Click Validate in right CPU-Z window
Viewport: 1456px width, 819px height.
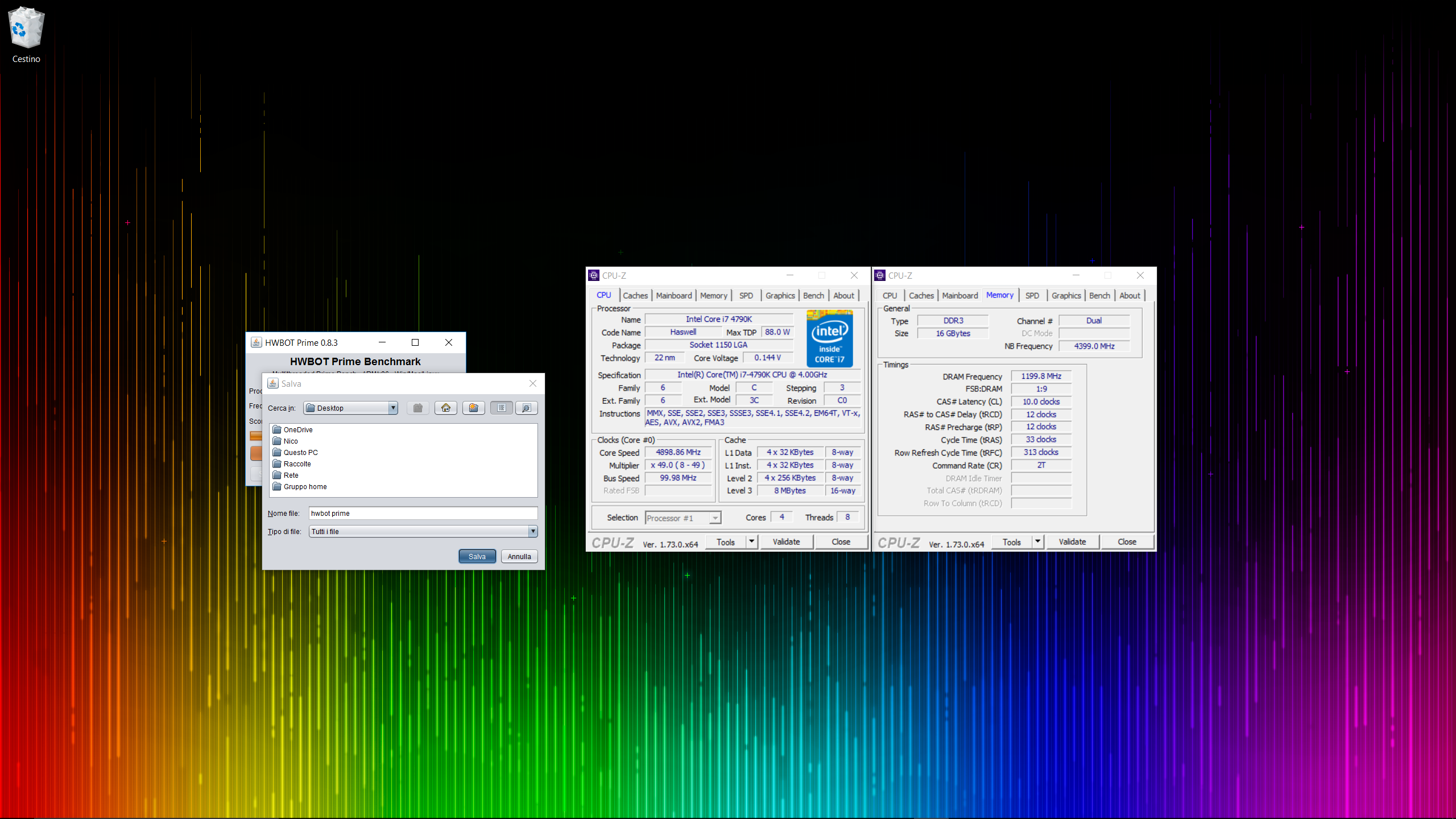point(1072,542)
